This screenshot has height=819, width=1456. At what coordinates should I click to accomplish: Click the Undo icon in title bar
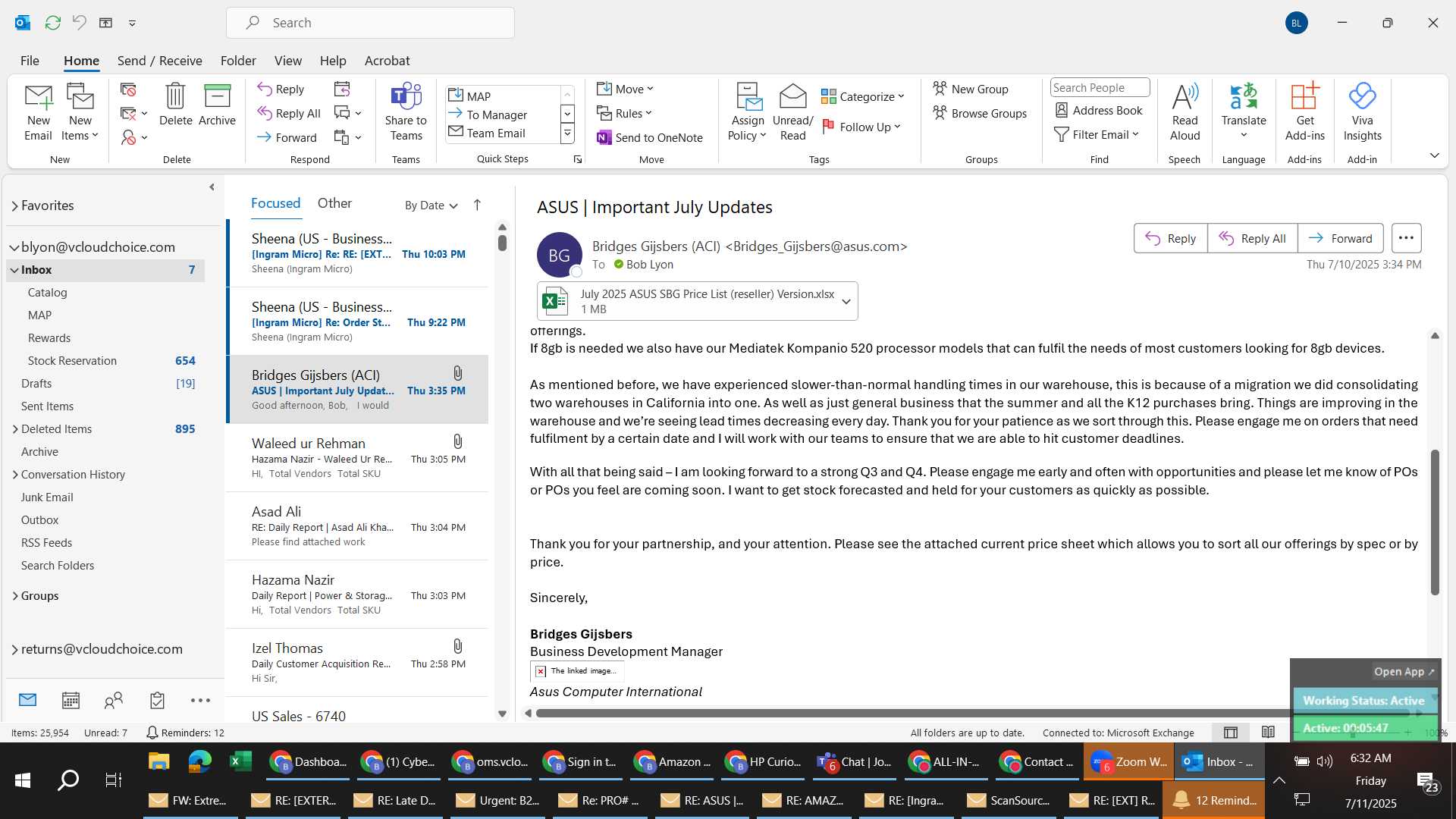(x=79, y=23)
